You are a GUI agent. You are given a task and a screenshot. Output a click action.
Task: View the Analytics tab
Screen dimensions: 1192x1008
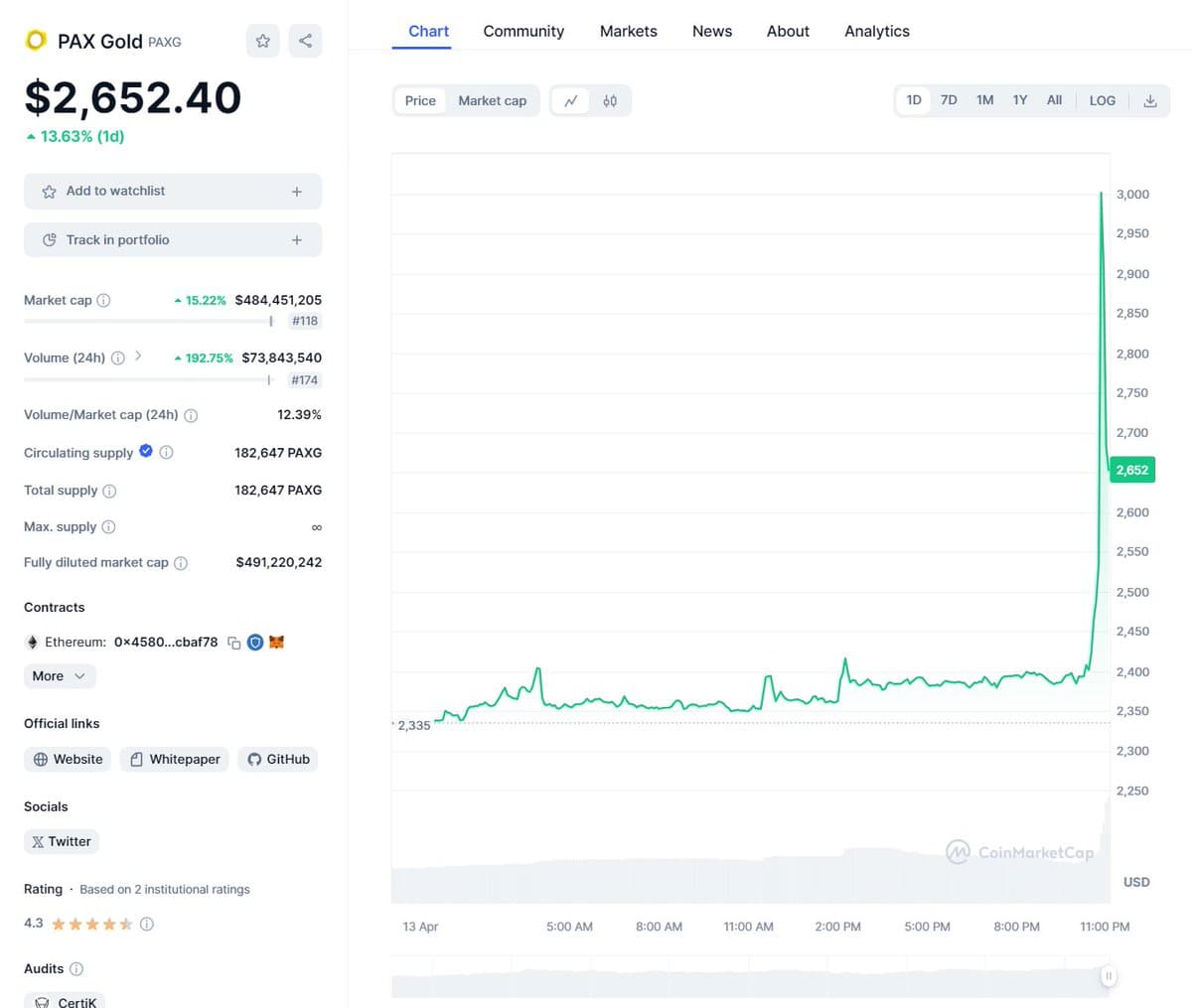click(x=877, y=31)
